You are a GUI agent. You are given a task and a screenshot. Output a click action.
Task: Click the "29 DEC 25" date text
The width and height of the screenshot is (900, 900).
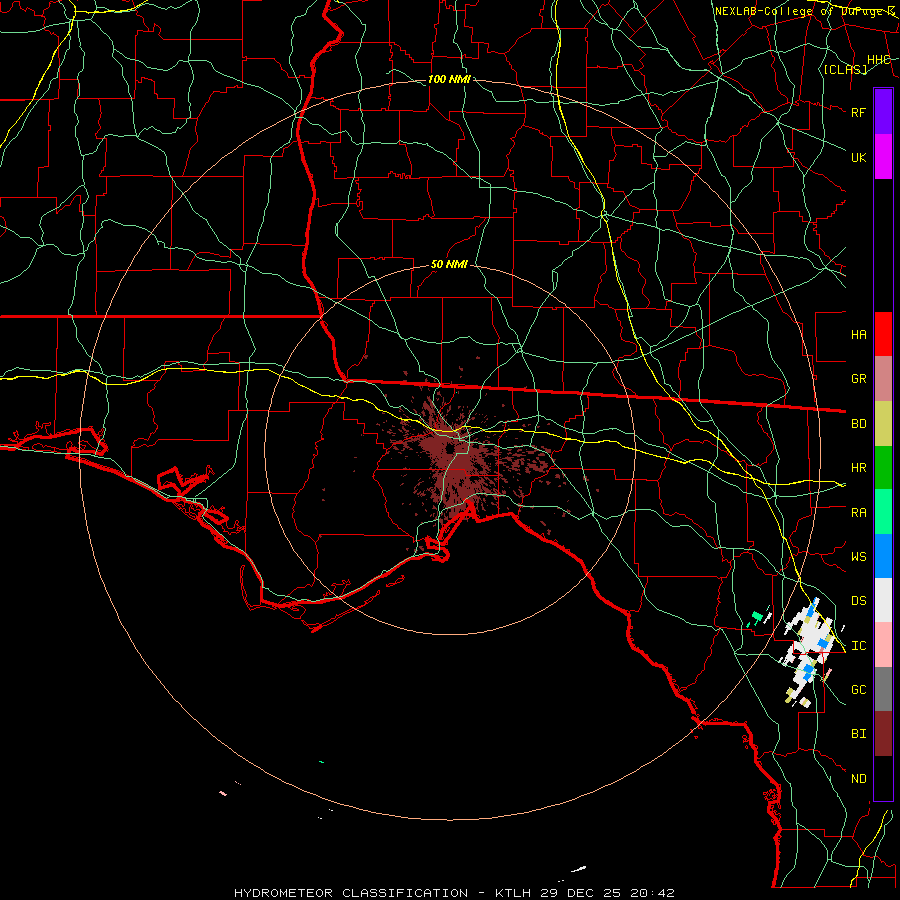coord(580,893)
